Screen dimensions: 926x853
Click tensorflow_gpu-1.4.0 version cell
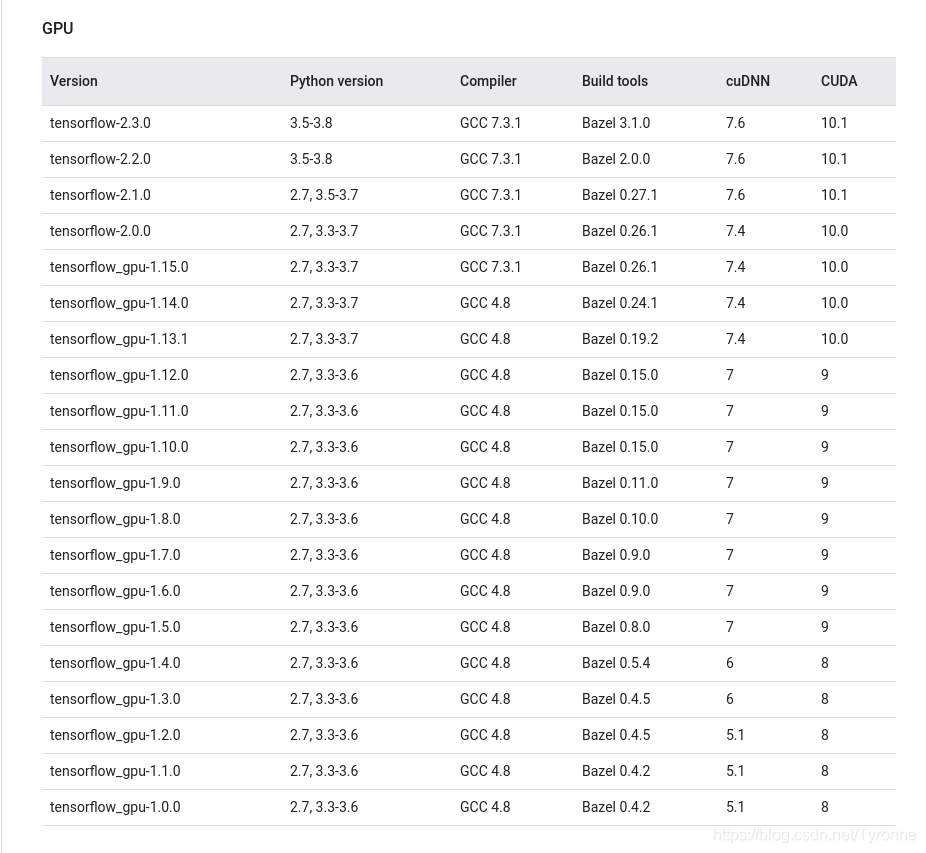click(115, 663)
